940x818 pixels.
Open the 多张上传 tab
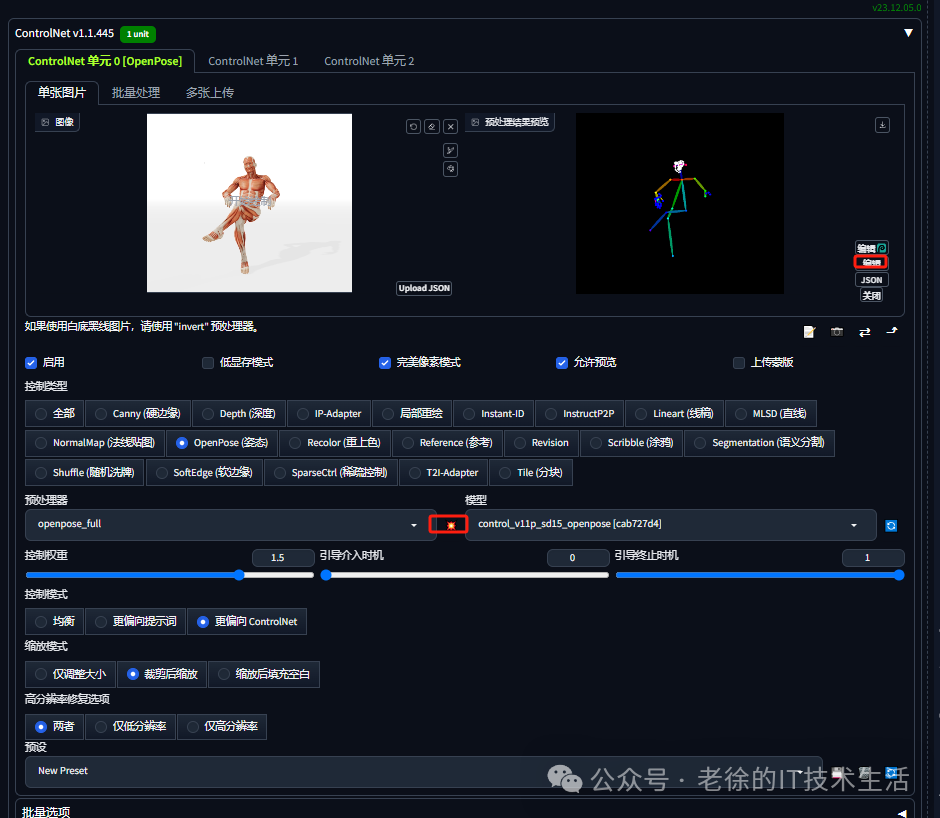pyautogui.click(x=209, y=93)
